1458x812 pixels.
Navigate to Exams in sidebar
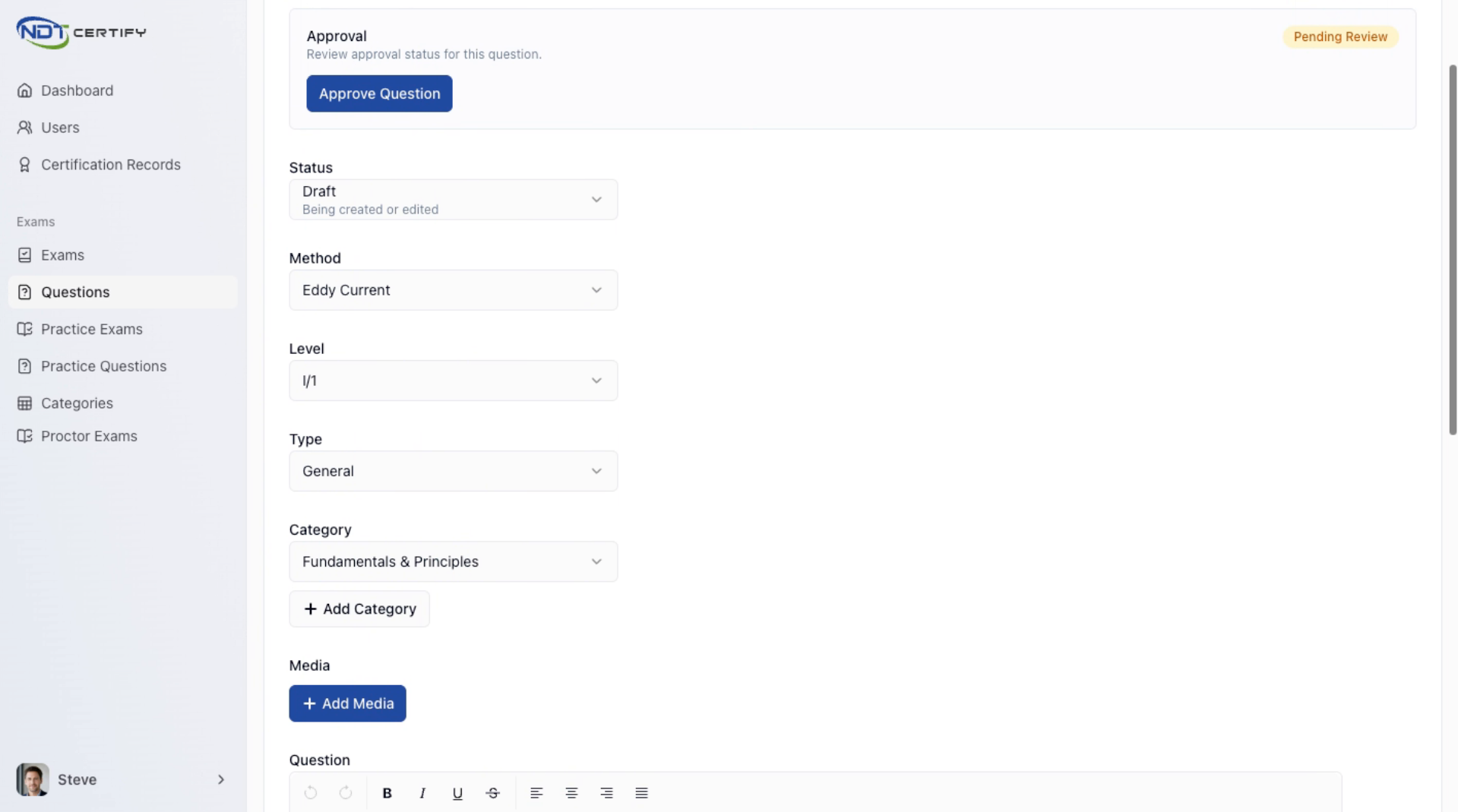pyautogui.click(x=122, y=255)
